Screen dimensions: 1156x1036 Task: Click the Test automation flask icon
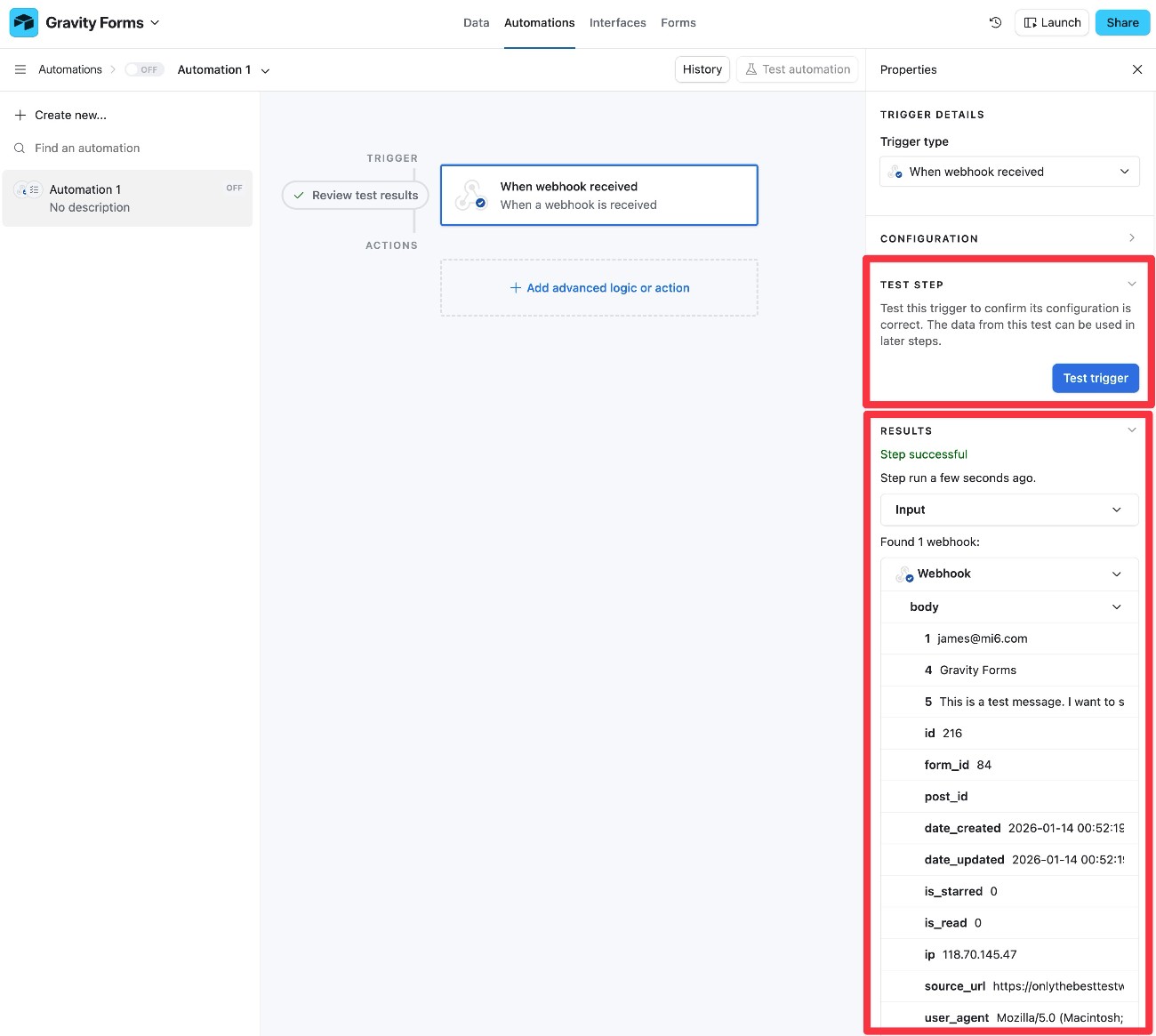751,68
